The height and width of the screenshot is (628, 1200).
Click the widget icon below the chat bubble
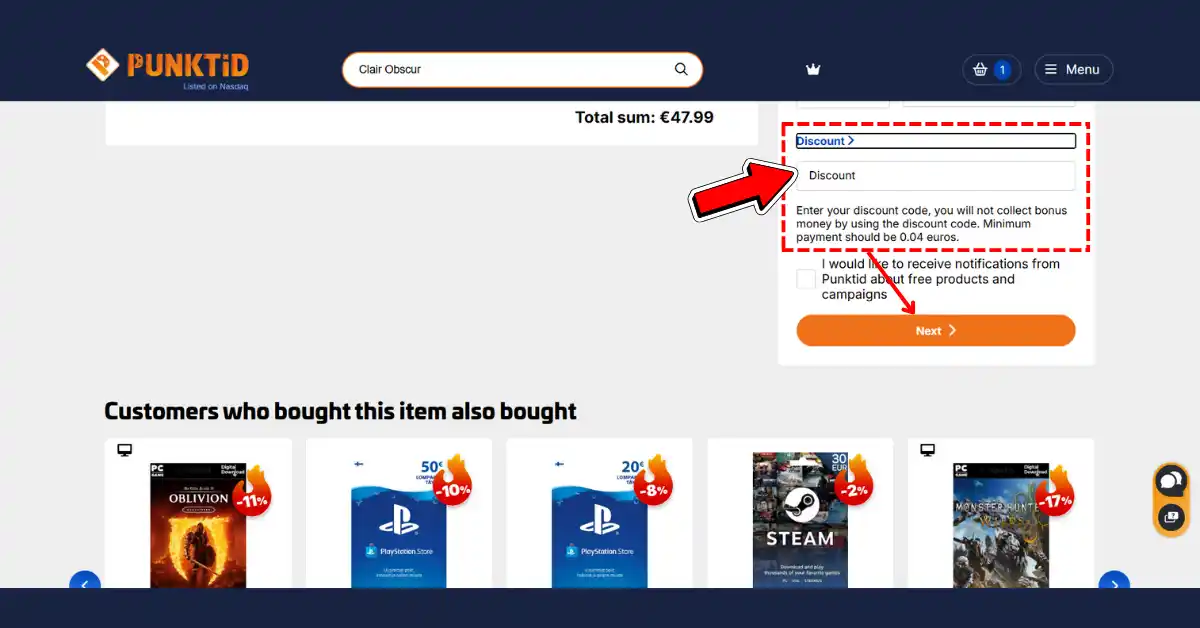coord(1170,517)
